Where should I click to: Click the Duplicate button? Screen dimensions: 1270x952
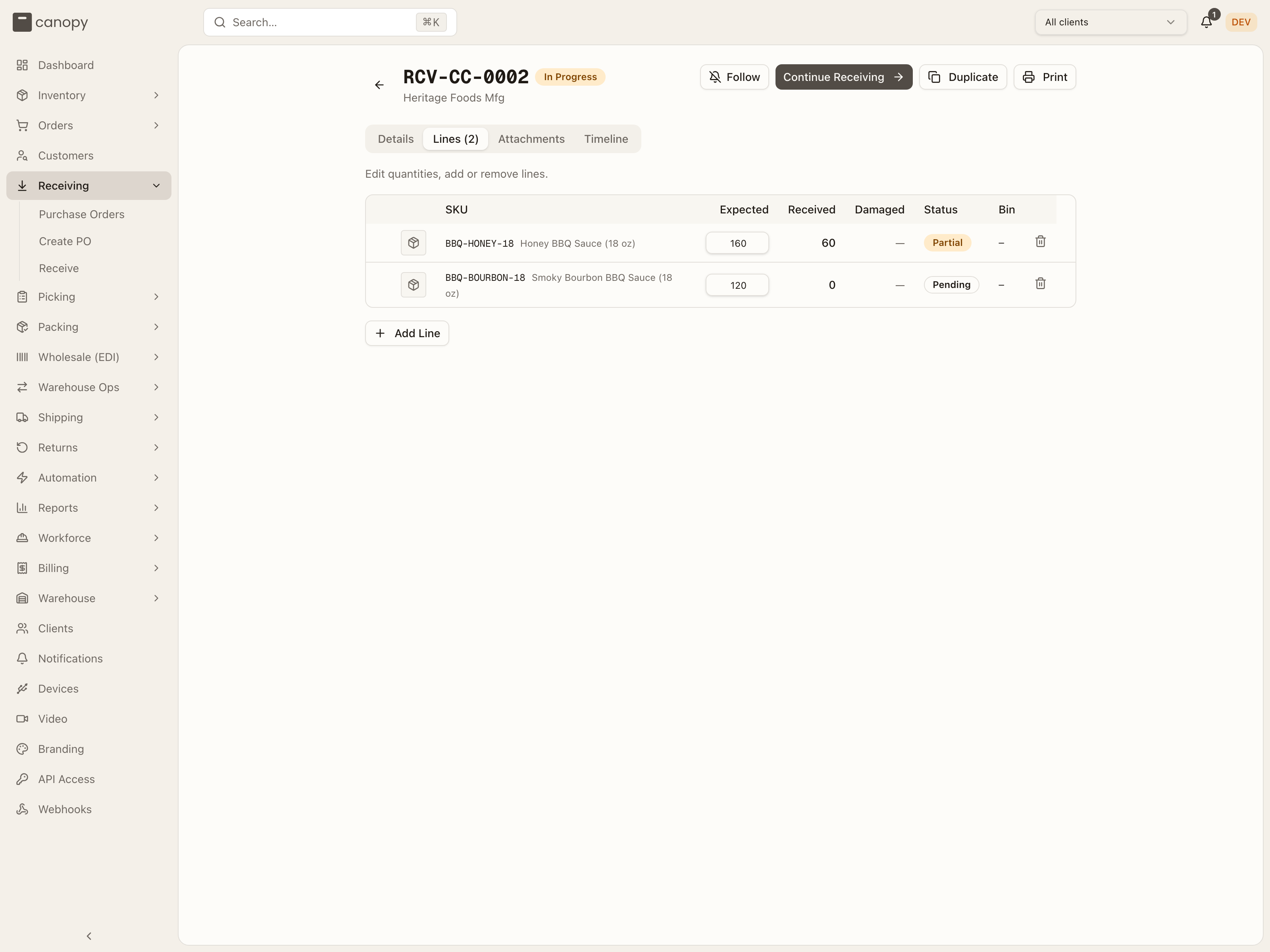click(963, 77)
